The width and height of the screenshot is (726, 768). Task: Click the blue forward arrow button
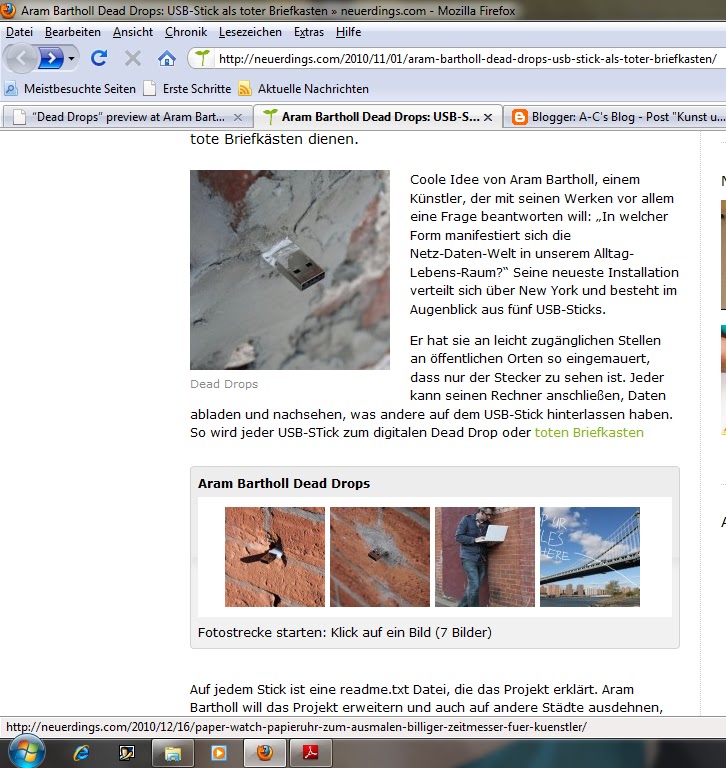(51, 59)
